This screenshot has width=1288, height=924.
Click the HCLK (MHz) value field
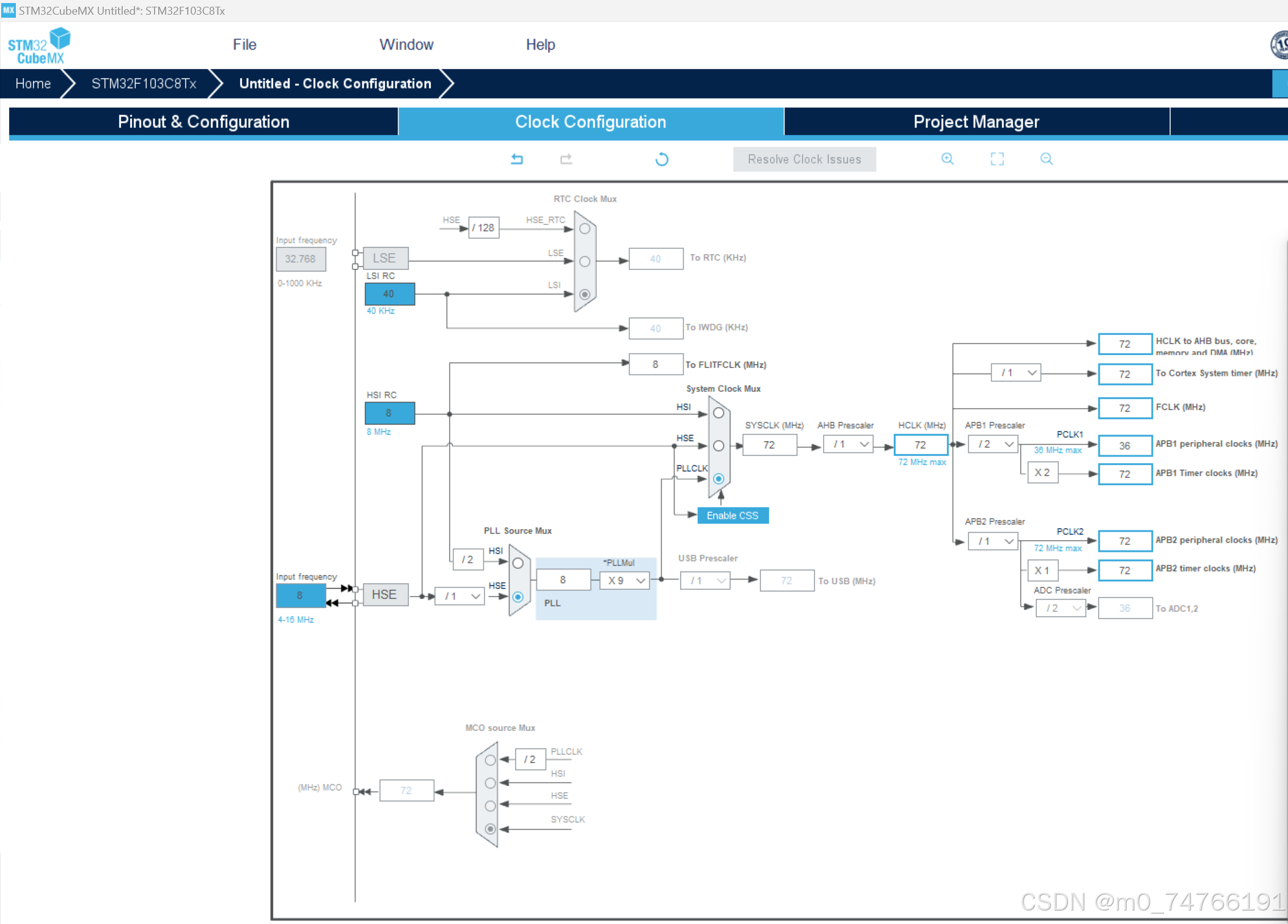(x=920, y=445)
